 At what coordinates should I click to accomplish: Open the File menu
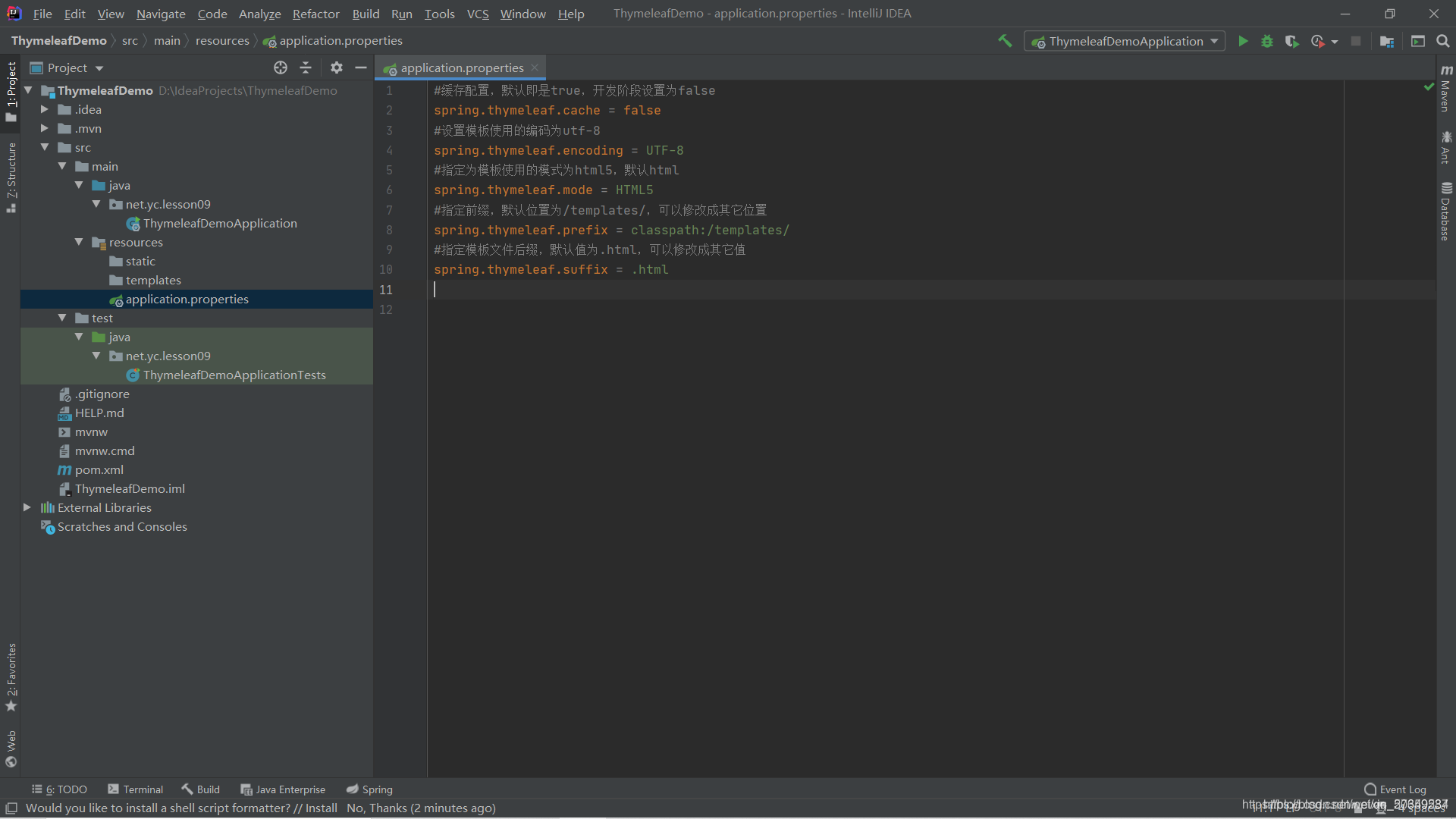(42, 14)
